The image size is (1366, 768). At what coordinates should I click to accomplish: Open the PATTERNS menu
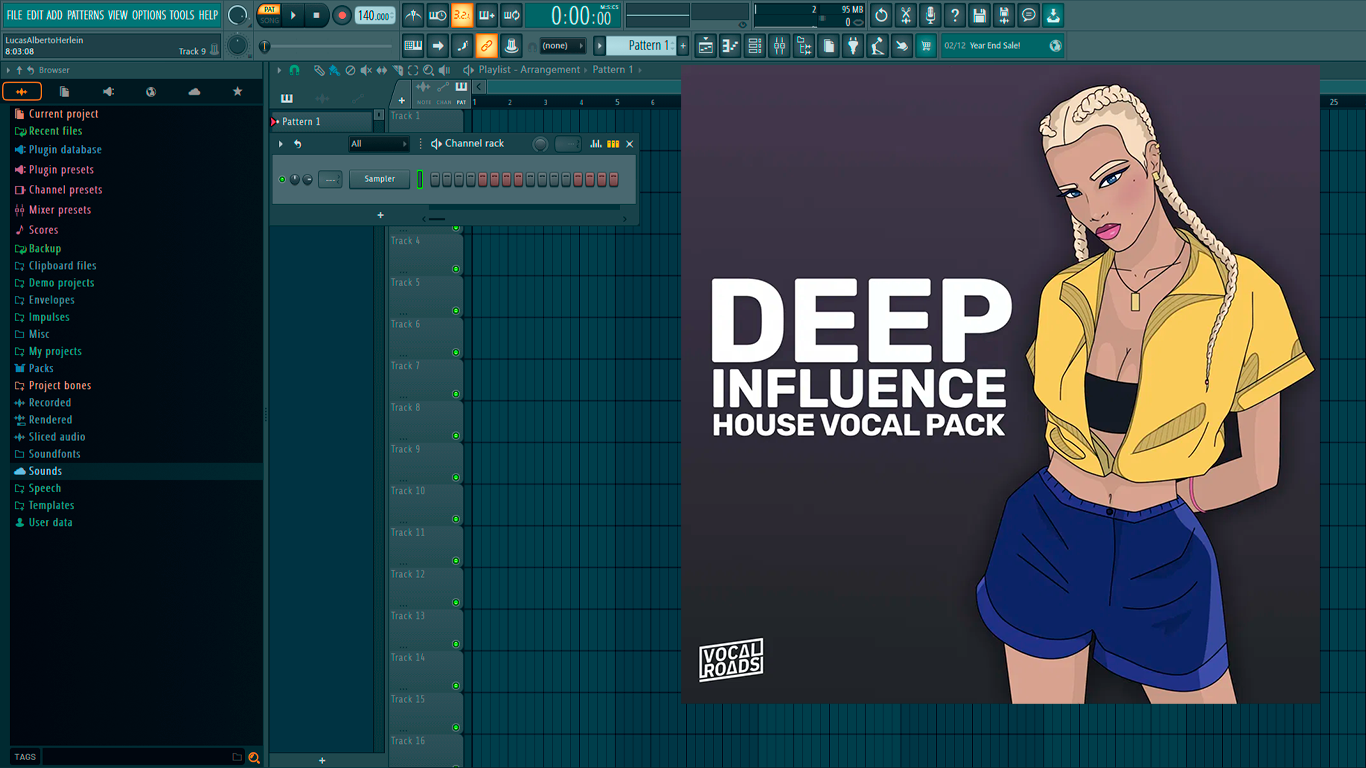[85, 15]
